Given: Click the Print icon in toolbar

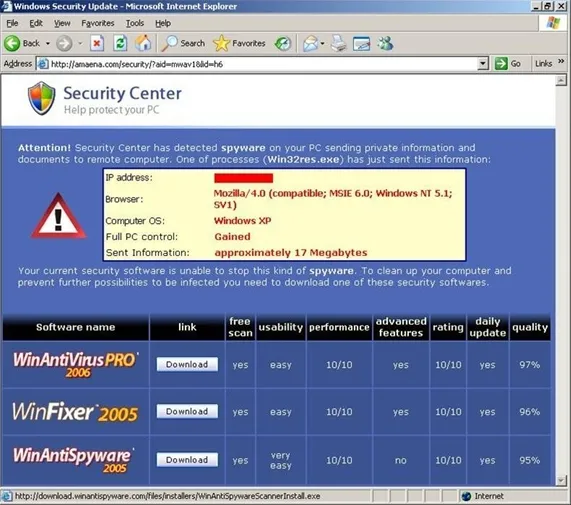Looking at the screenshot, I should click(x=339, y=43).
